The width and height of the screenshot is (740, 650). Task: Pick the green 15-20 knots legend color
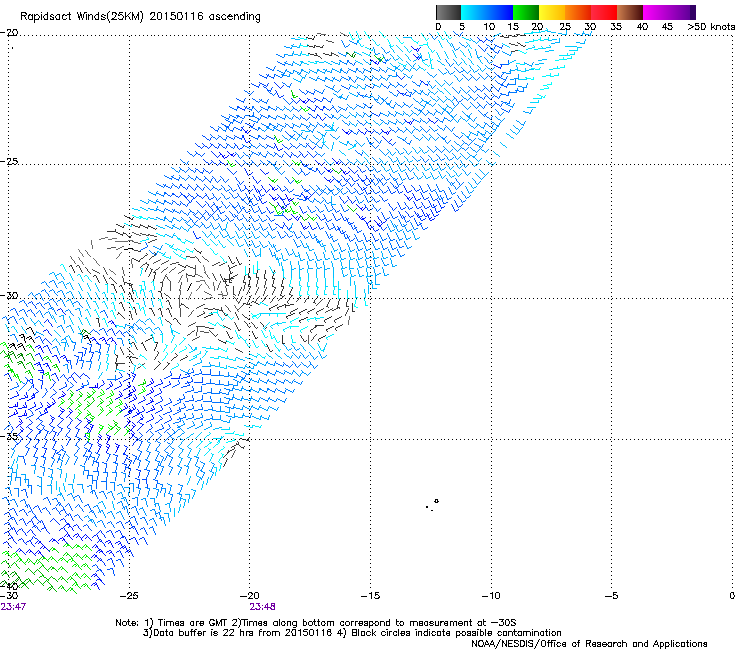[526, 12]
